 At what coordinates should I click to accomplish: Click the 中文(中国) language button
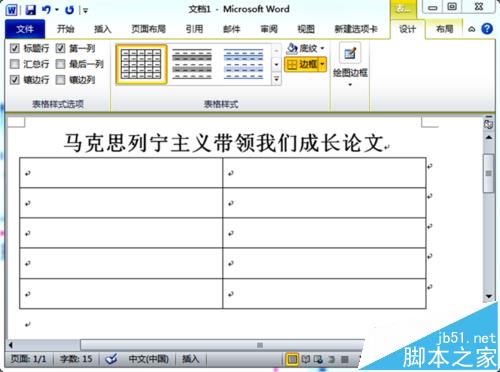click(x=149, y=359)
